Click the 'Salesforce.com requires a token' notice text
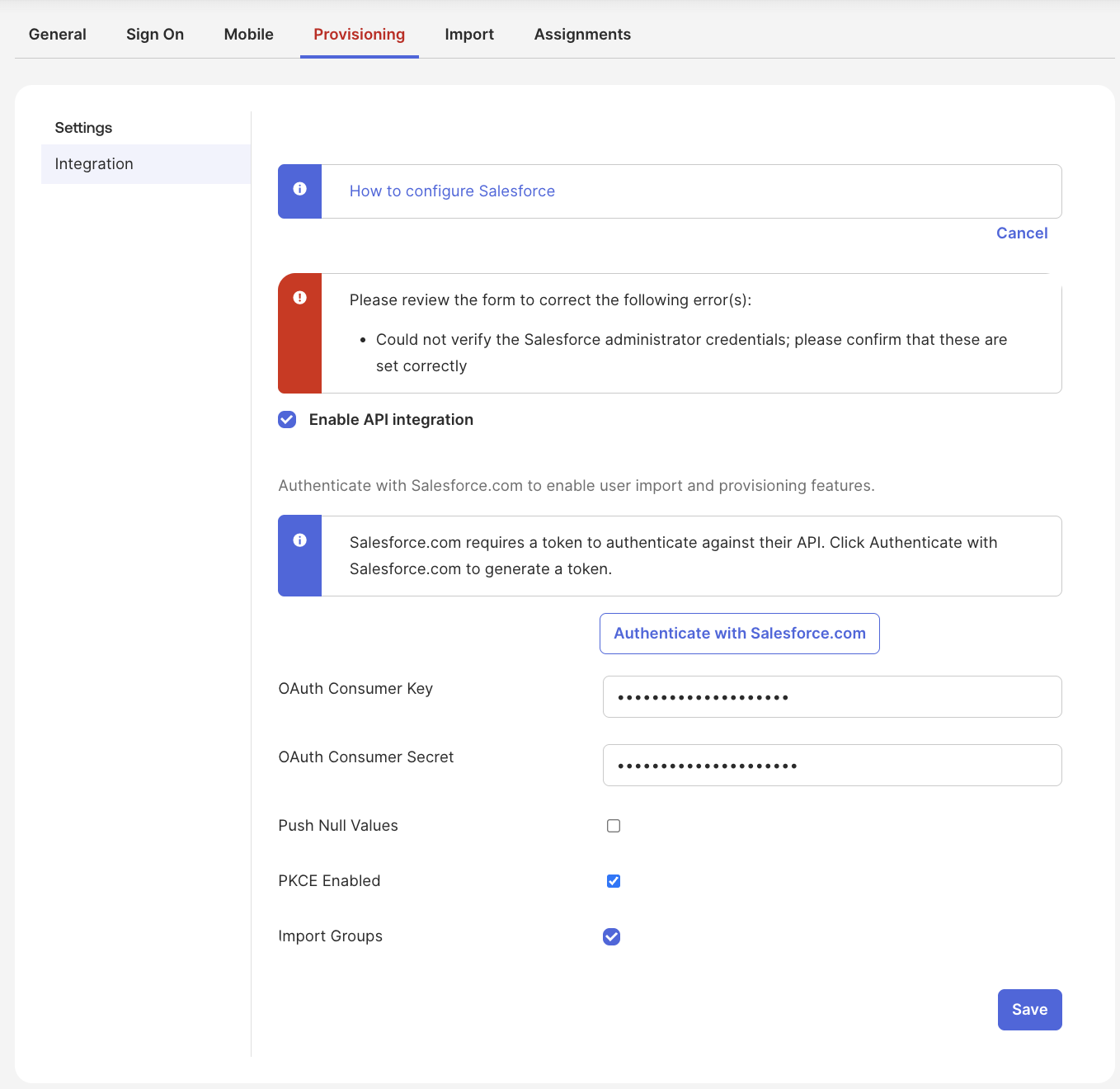1120x1089 pixels. point(674,556)
